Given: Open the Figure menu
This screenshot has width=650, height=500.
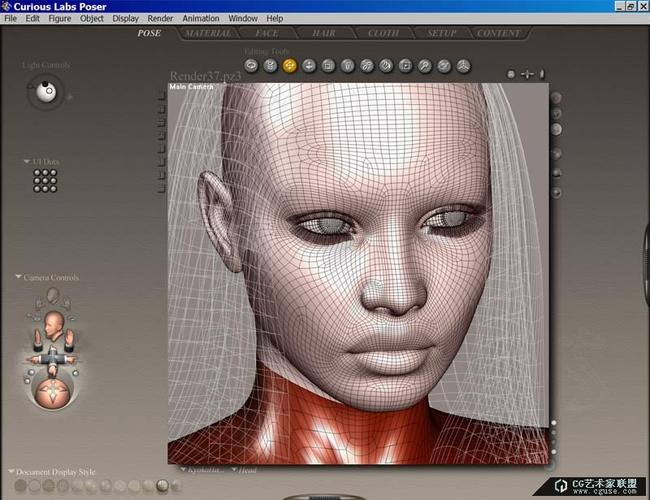Looking at the screenshot, I should click(x=60, y=18).
